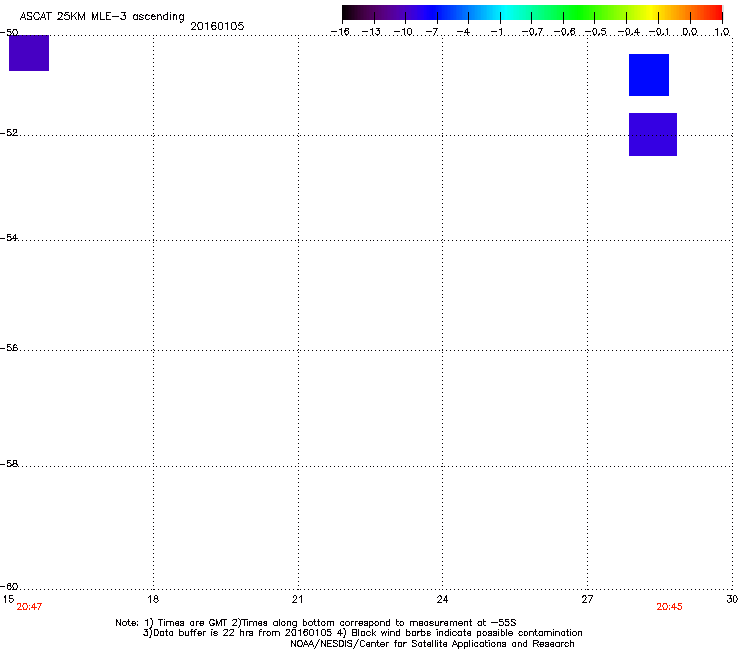Click the note 'Times are GMT' line
Viewport: 740px width, 650px height.
tap(316, 623)
